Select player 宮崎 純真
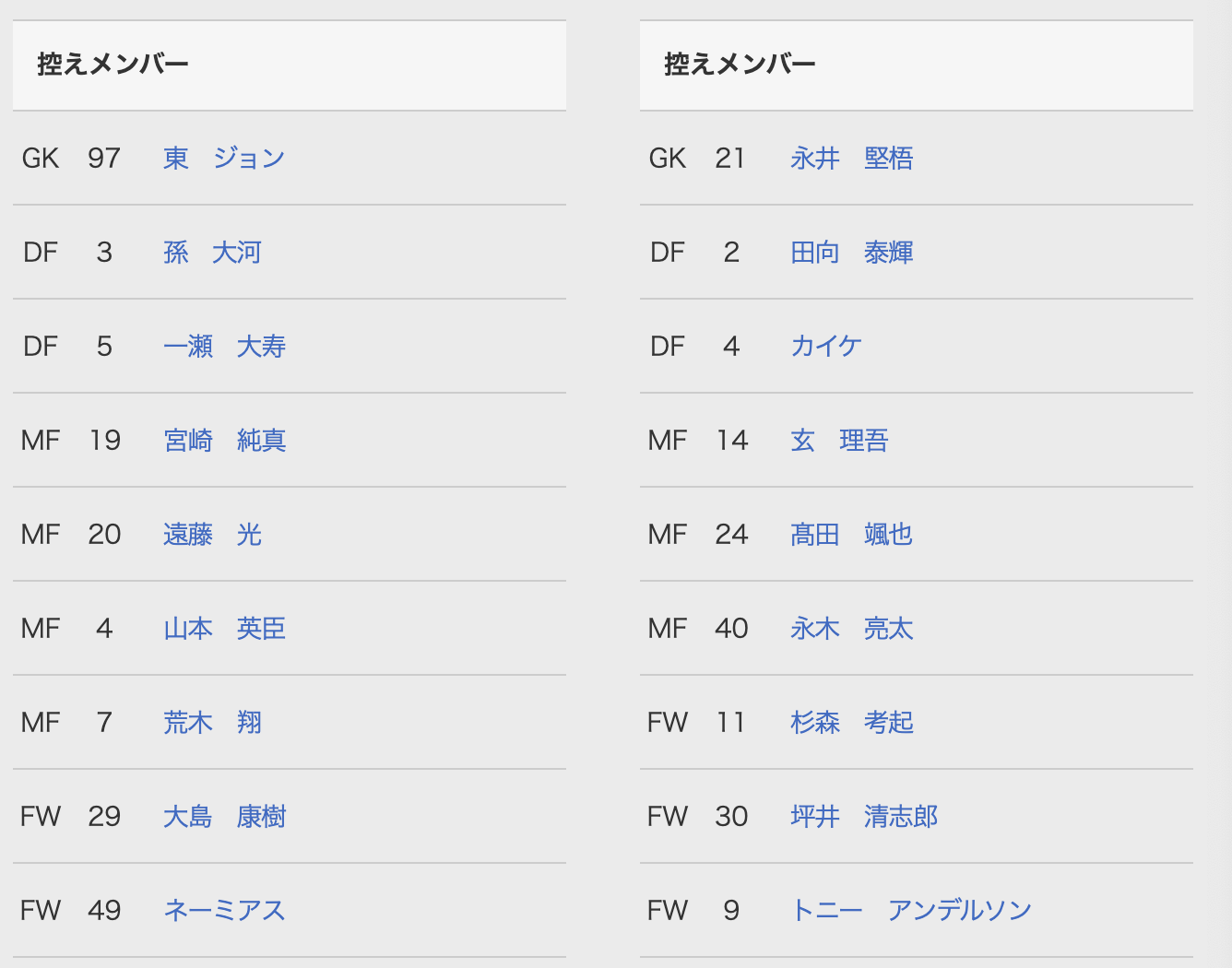1232x968 pixels. [x=224, y=441]
